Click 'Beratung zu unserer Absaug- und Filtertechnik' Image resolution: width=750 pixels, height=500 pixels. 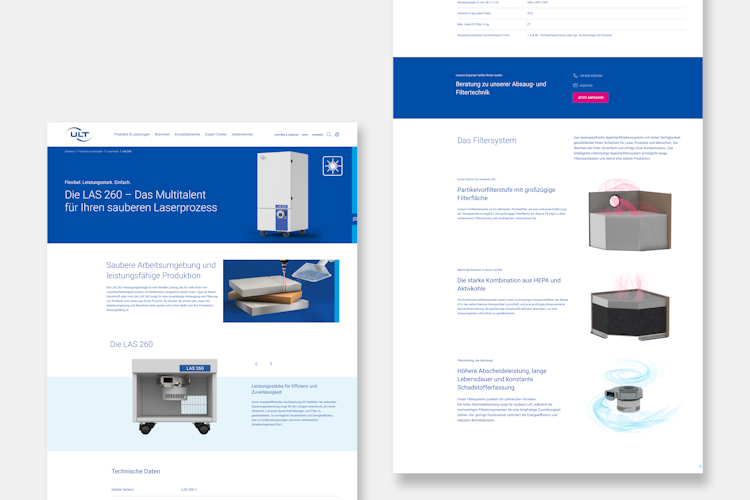(501, 88)
